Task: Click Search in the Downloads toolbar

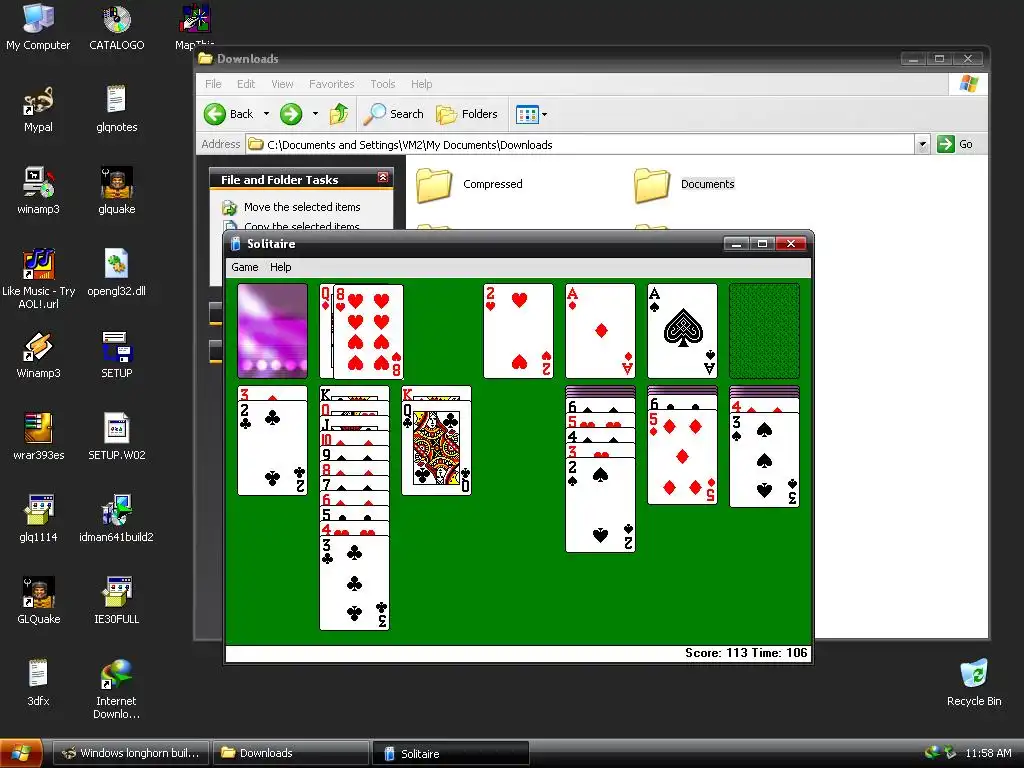Action: 394,114
